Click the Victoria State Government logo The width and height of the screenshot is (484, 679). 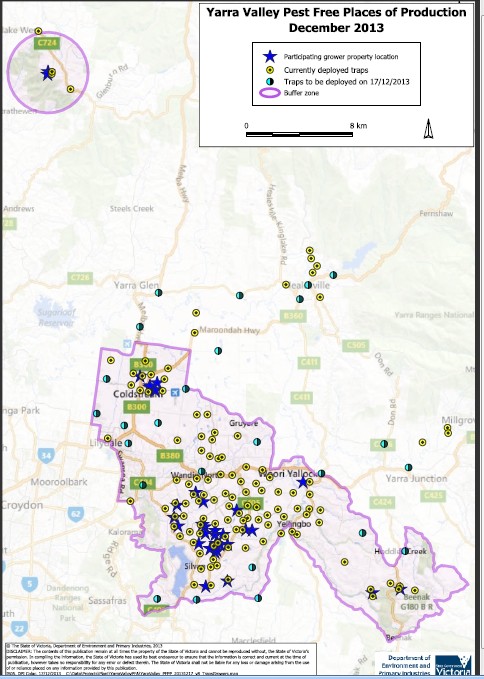[x=453, y=665]
